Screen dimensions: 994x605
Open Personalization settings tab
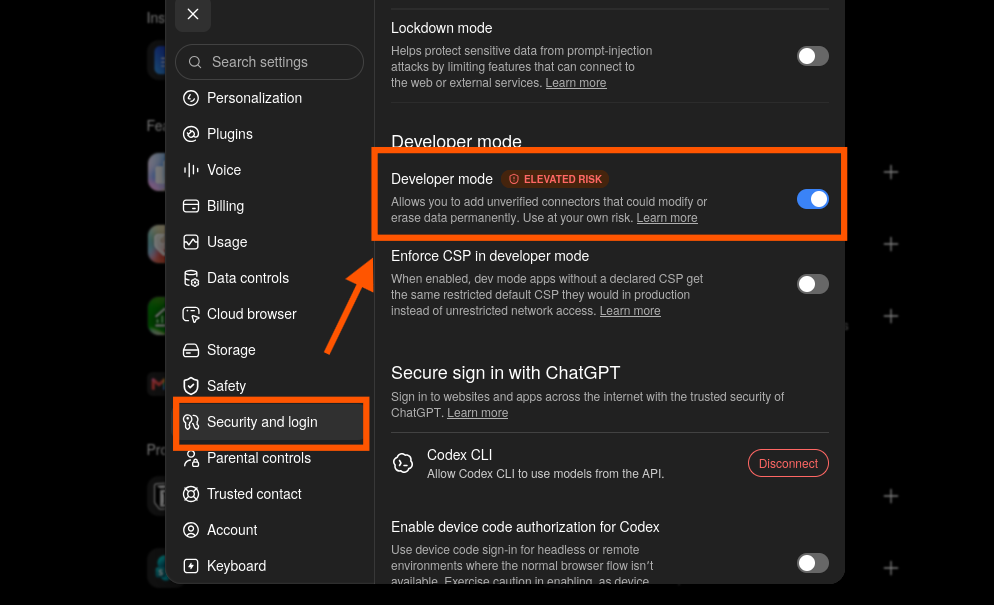tap(269, 98)
